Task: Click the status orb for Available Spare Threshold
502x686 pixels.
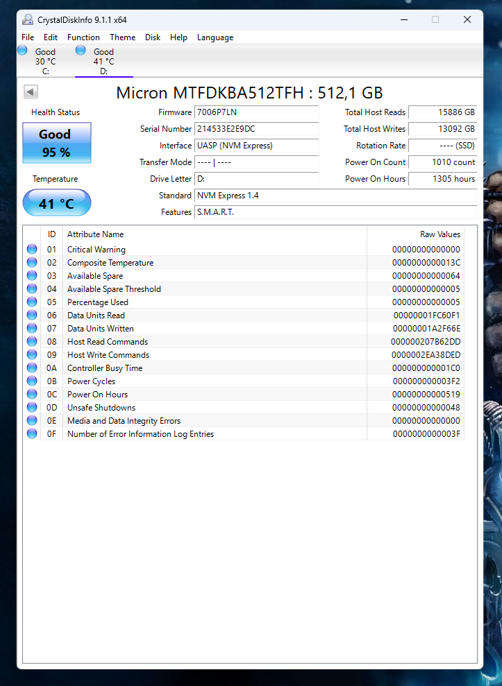Action: pos(32,288)
